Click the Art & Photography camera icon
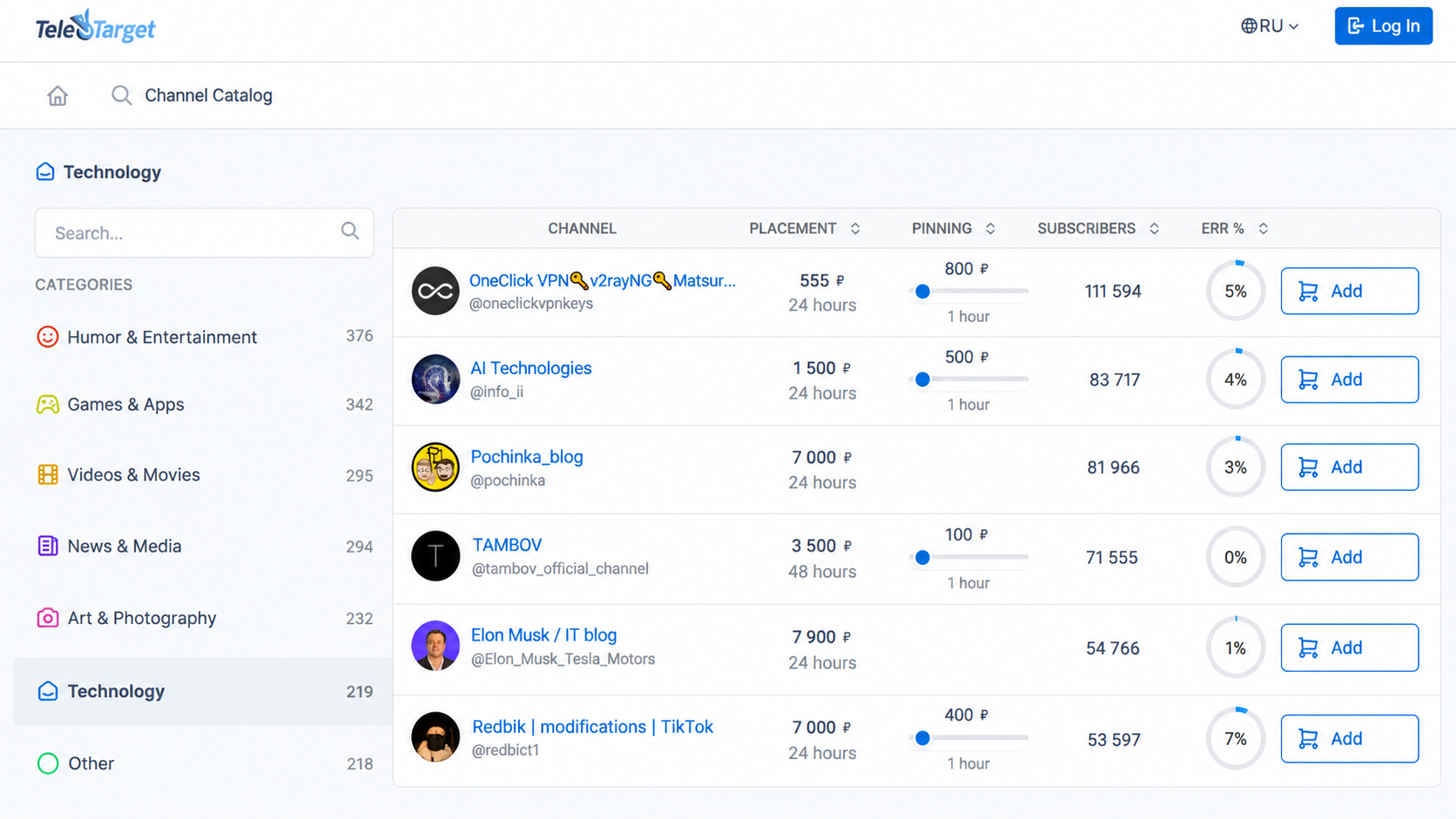This screenshot has height=819, width=1456. coord(48,618)
